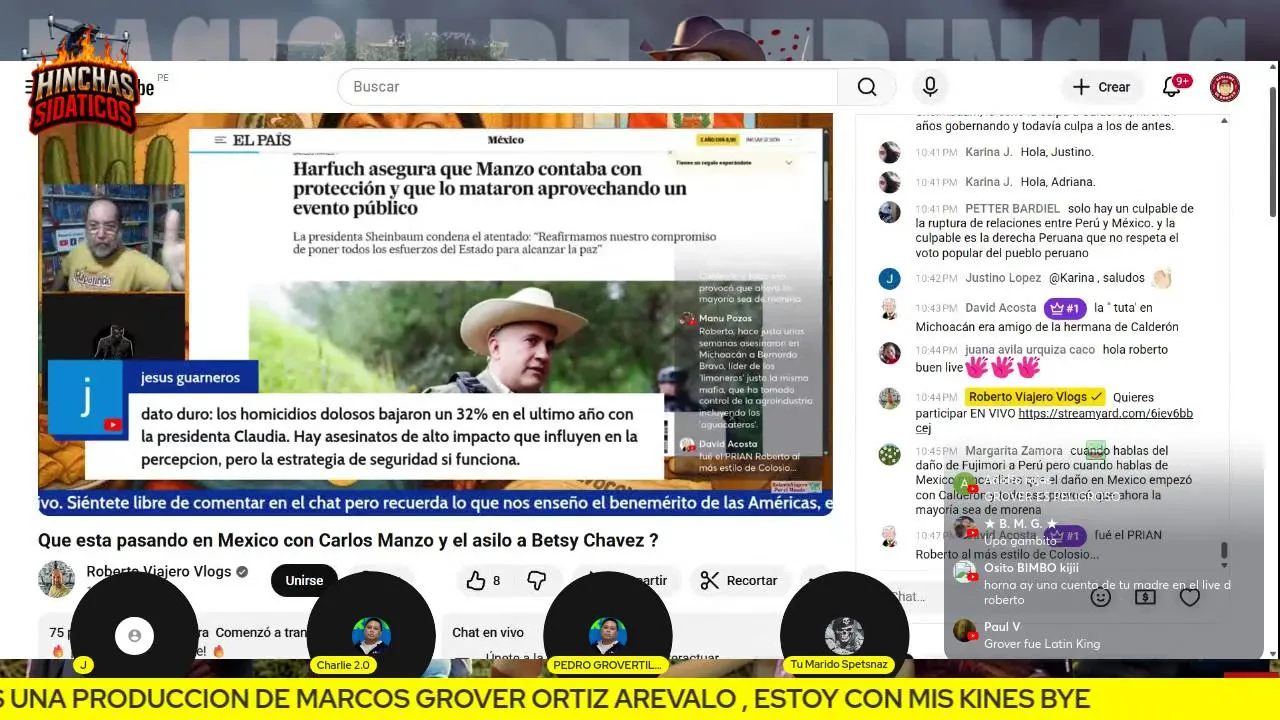The image size is (1280, 720).
Task: Click the Margarita Zamora username in chat
Action: pyautogui.click(x=1014, y=451)
